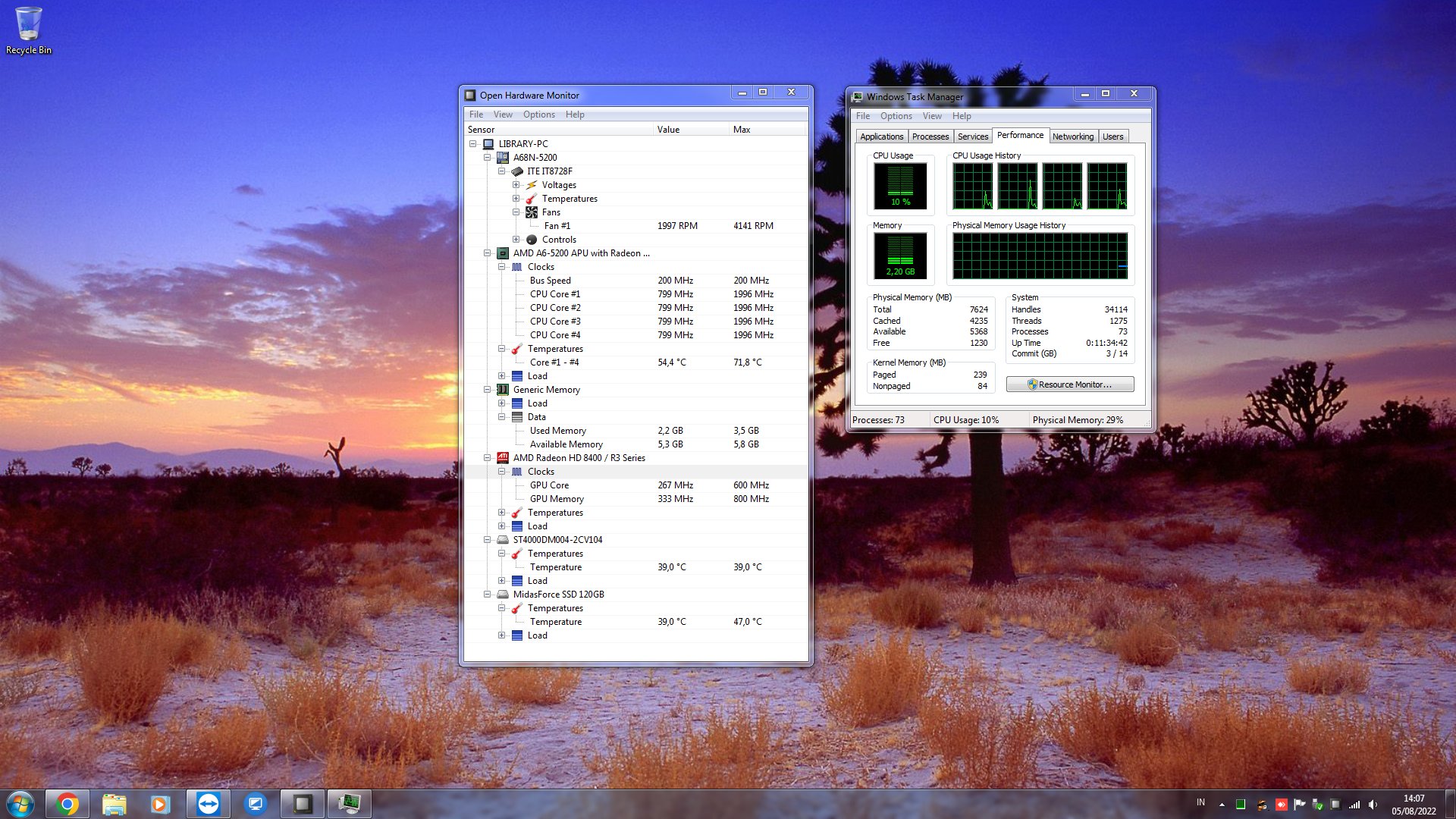Viewport: 1456px width, 819px height.
Task: Select the Generic Memory RAM icon
Action: tap(502, 390)
